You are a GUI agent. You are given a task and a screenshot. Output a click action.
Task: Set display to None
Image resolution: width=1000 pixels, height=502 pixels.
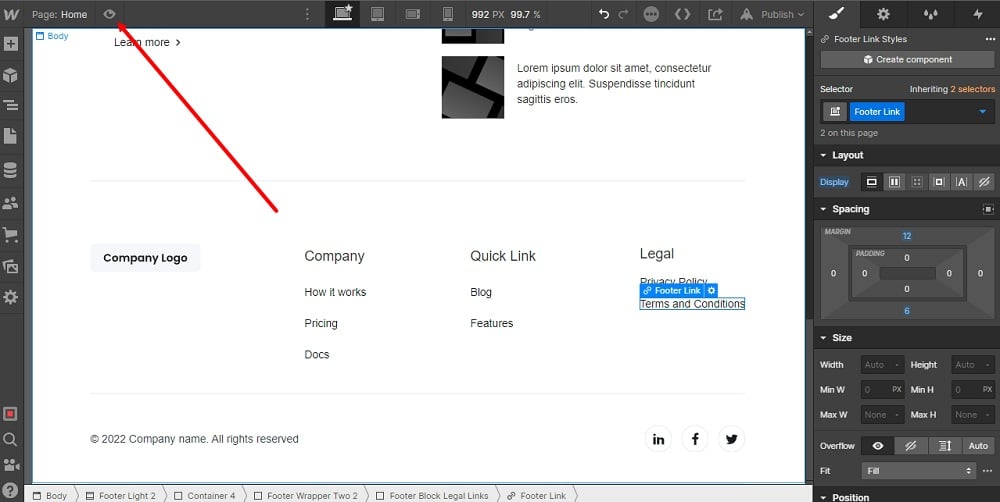(x=983, y=182)
